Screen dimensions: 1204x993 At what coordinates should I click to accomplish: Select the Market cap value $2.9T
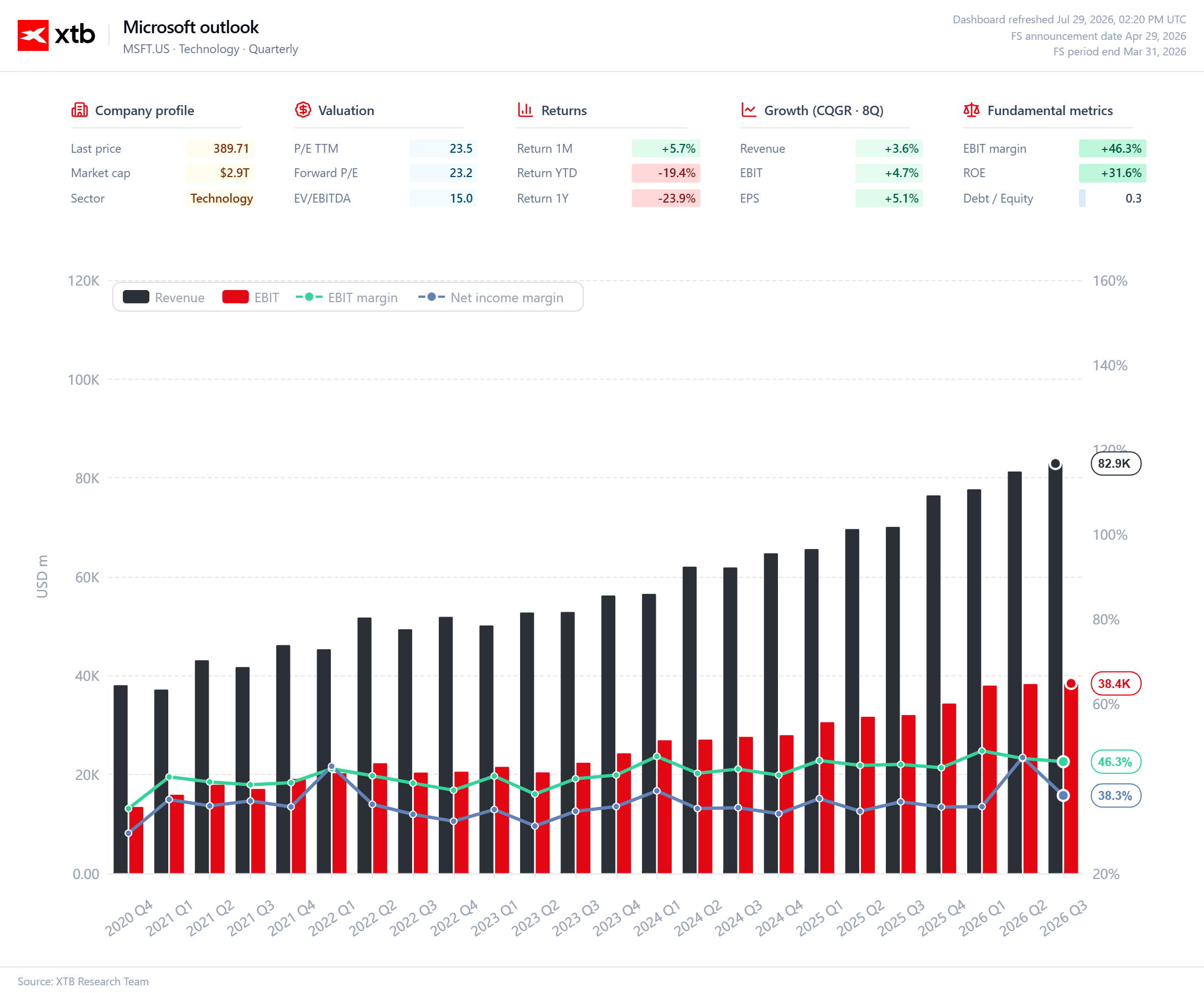[x=220, y=173]
